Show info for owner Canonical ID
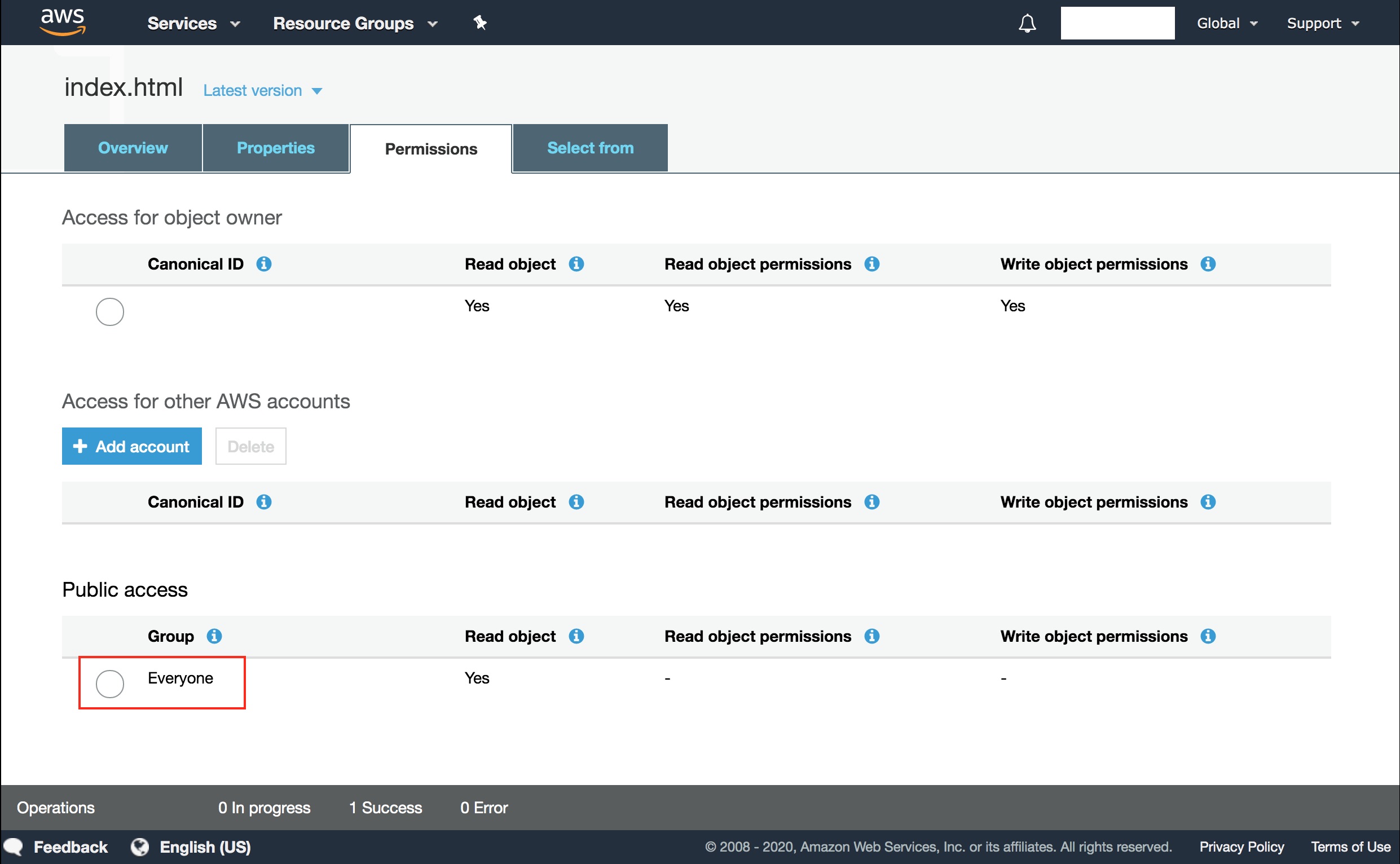This screenshot has height=864, width=1400. coord(263,264)
